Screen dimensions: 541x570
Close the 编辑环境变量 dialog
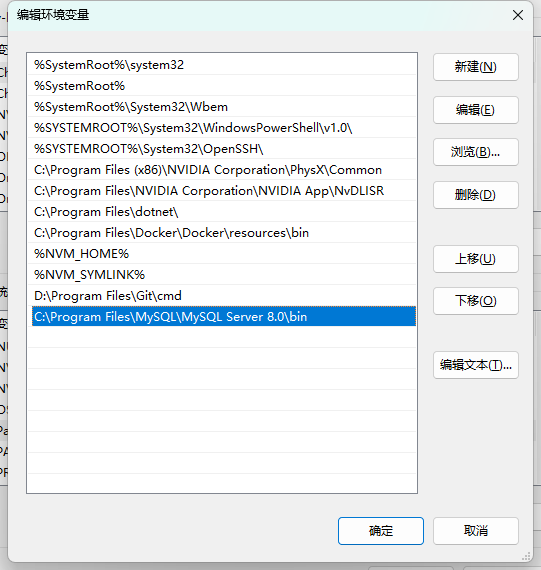coord(518,15)
